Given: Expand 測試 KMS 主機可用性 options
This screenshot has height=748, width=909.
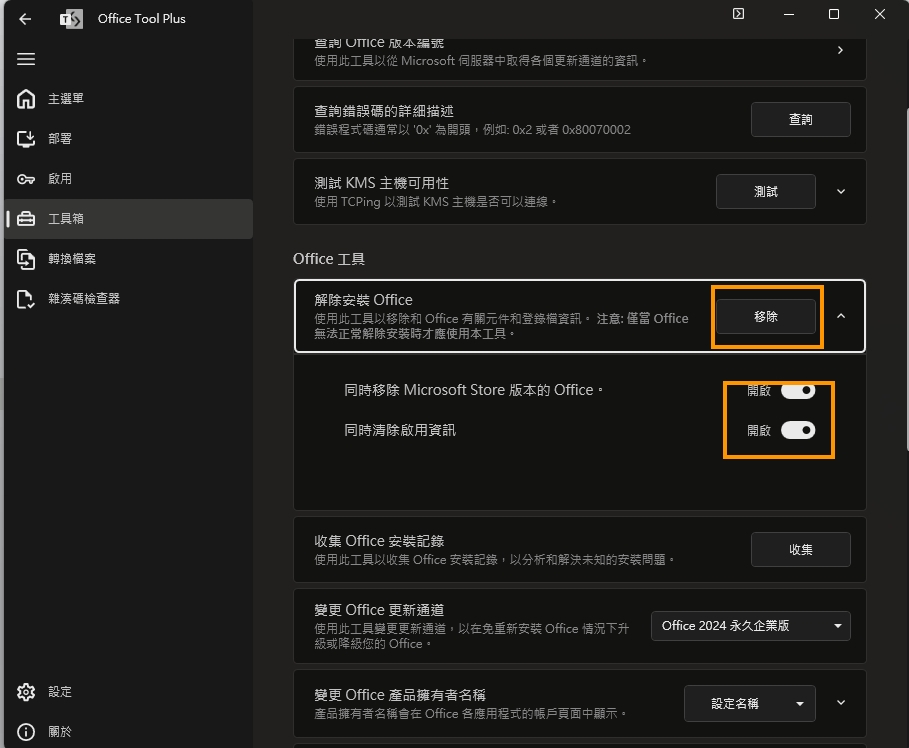Looking at the screenshot, I should pos(841,191).
